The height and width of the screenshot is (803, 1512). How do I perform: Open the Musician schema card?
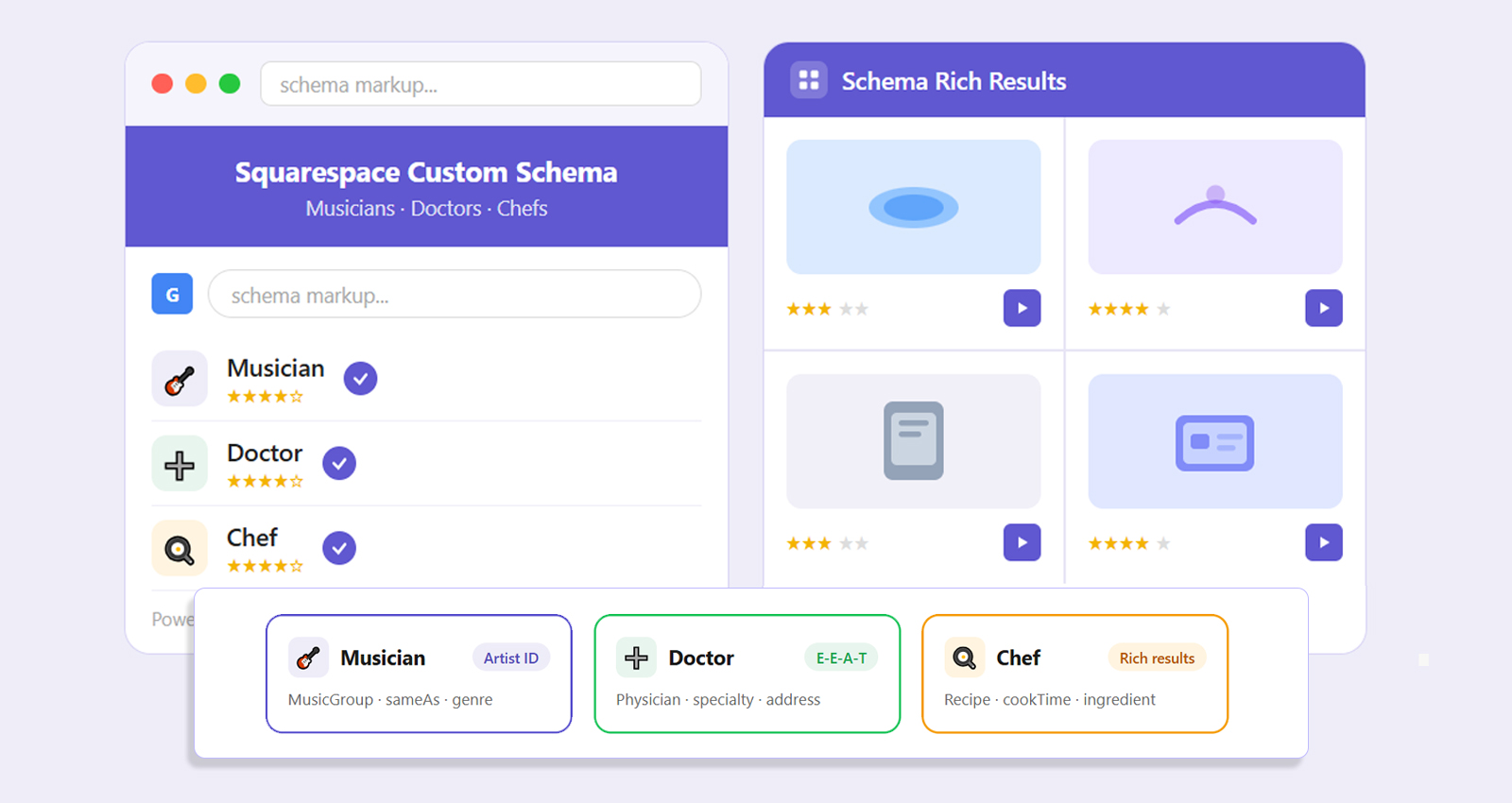point(419,674)
